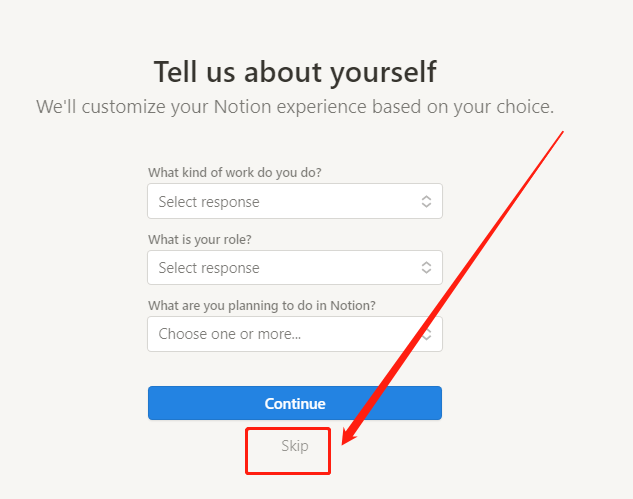
Task: Click the subtitle about customizing Notion experience
Action: click(x=295, y=106)
